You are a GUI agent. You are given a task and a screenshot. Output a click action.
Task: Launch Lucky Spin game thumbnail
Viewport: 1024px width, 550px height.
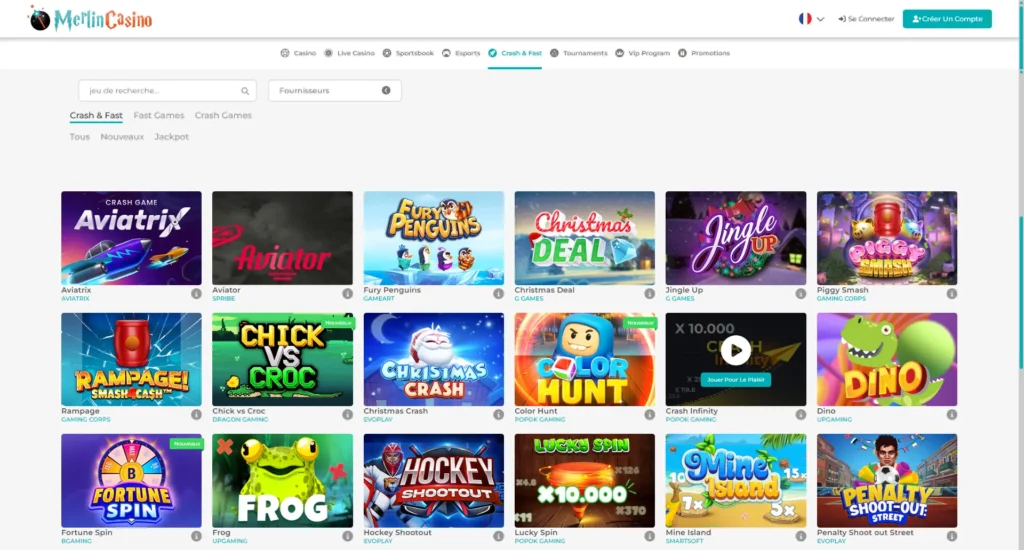pos(584,481)
